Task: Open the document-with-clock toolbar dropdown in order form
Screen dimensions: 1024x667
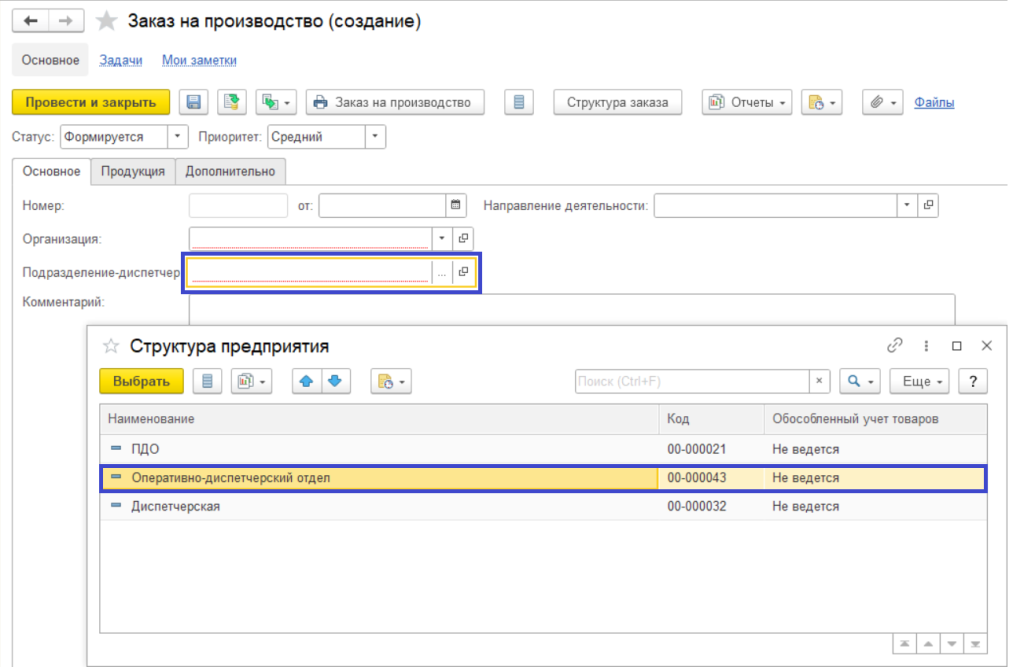Action: (822, 102)
